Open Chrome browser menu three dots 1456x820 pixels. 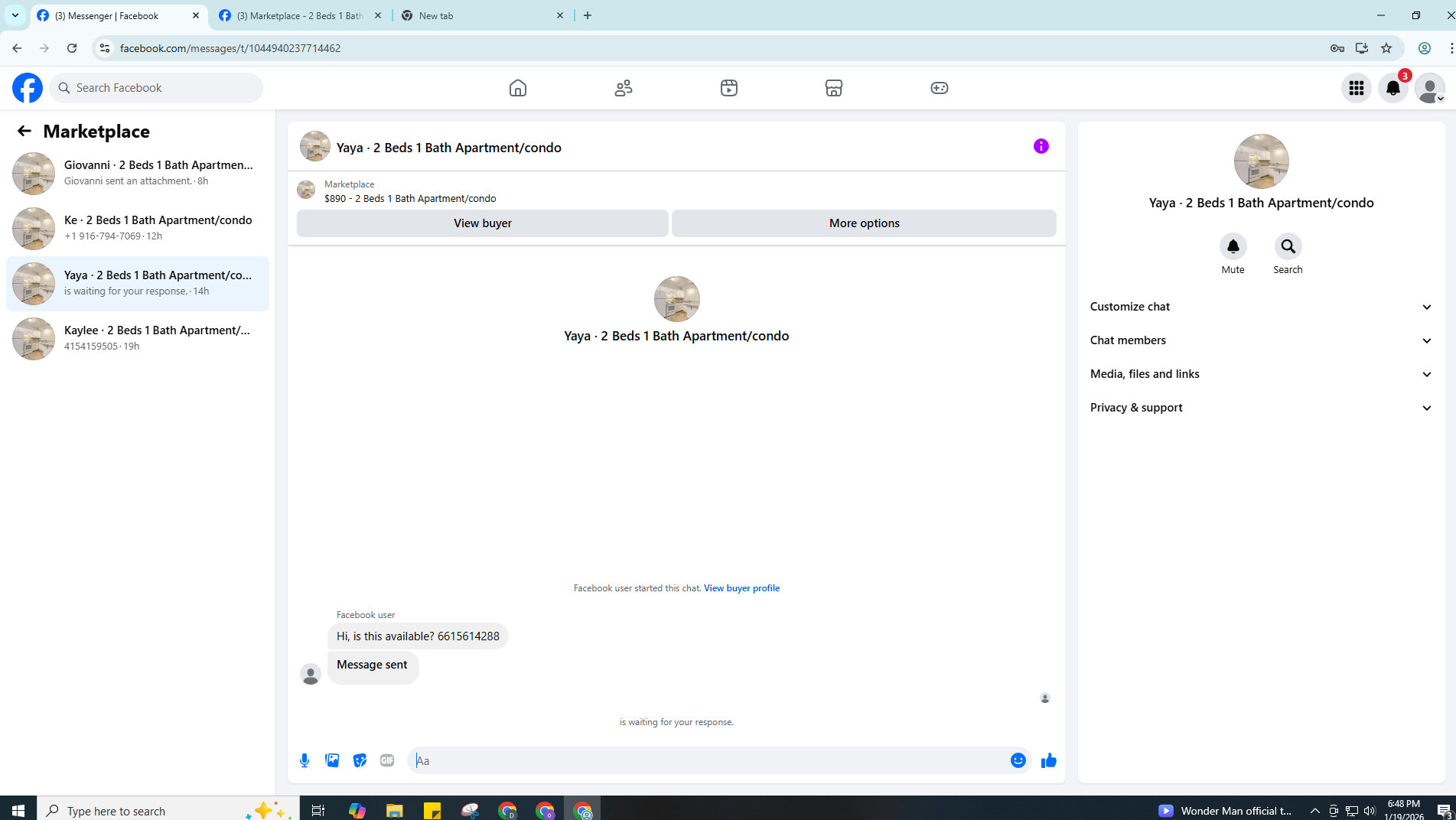coord(1451,48)
